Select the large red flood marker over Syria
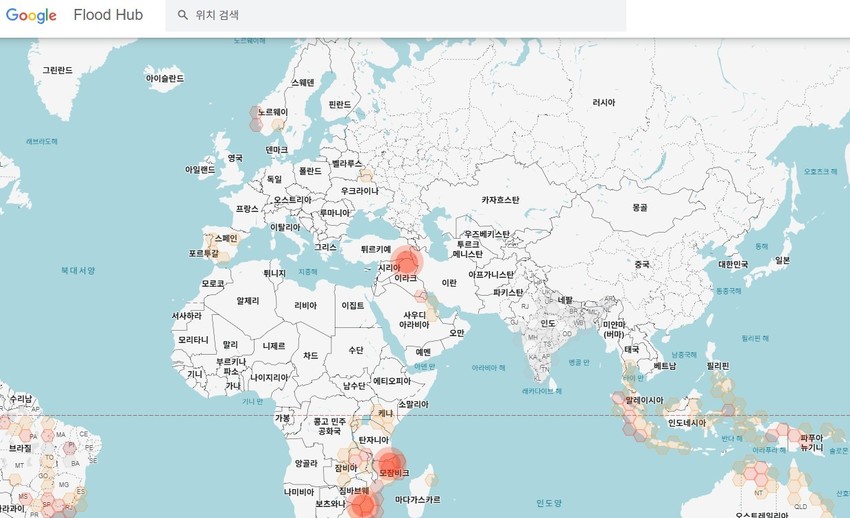Viewport: 850px width, 518px height. (406, 262)
